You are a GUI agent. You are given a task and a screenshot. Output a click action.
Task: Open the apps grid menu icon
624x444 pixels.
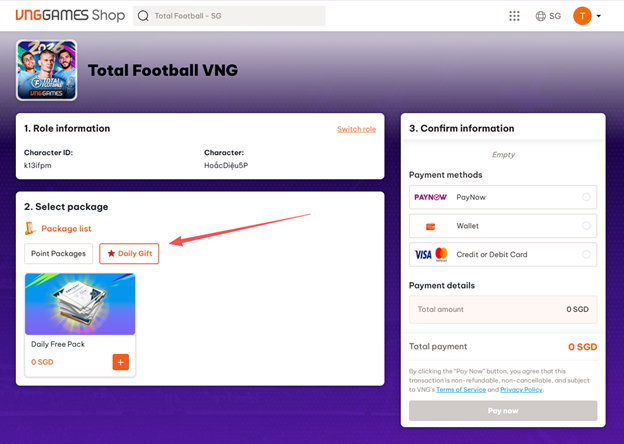coord(514,16)
